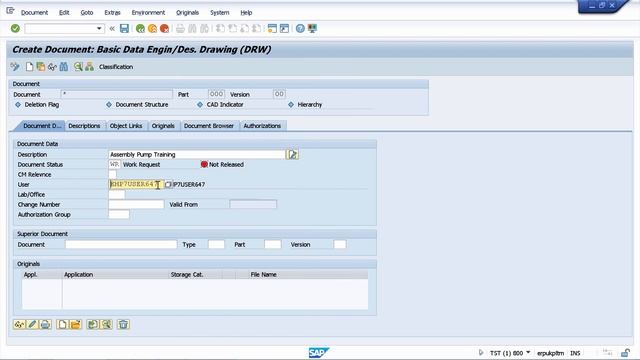Open the Goto menu
The height and width of the screenshot is (360, 640).
87,13
